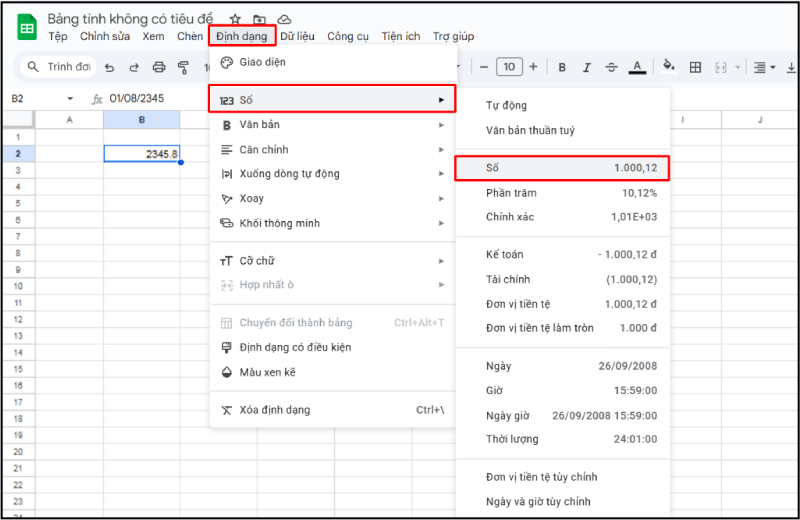800x520 pixels.
Task: Apply Đơn vị tiền tệ format
Action: [562, 304]
